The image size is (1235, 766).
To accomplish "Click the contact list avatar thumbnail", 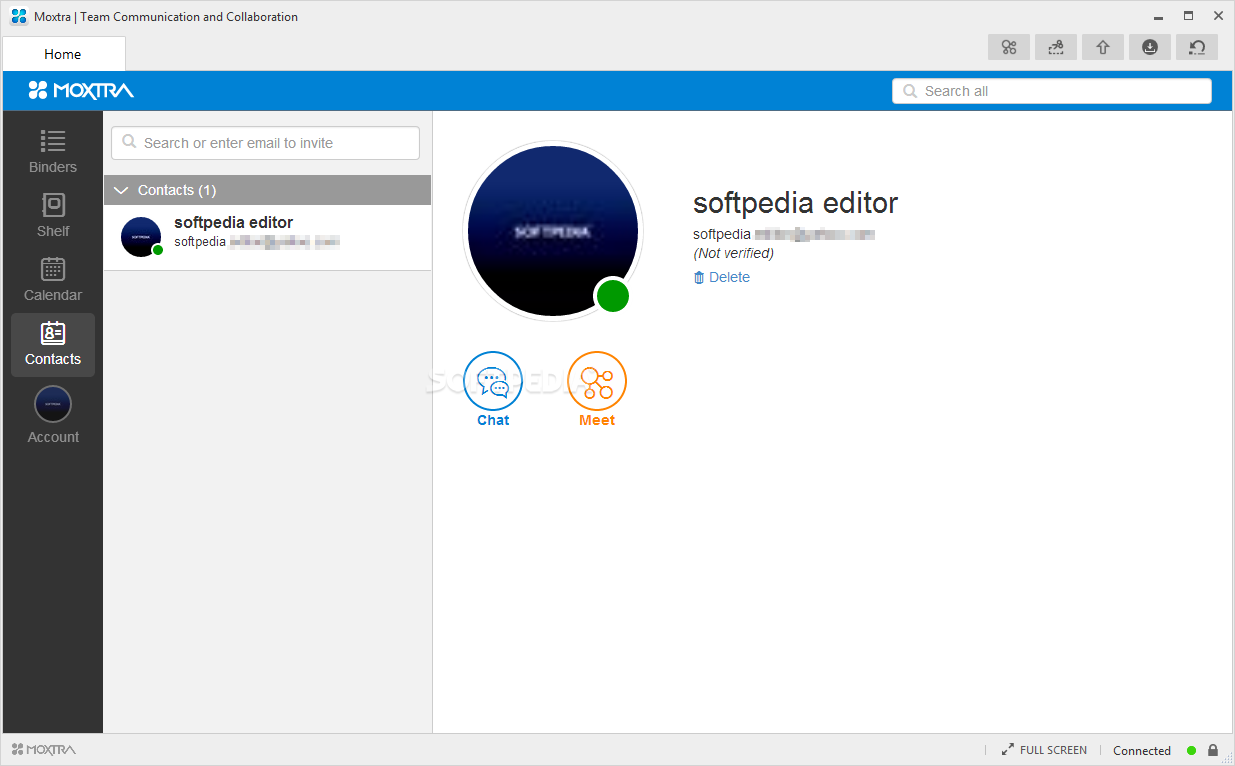I will [x=141, y=237].
